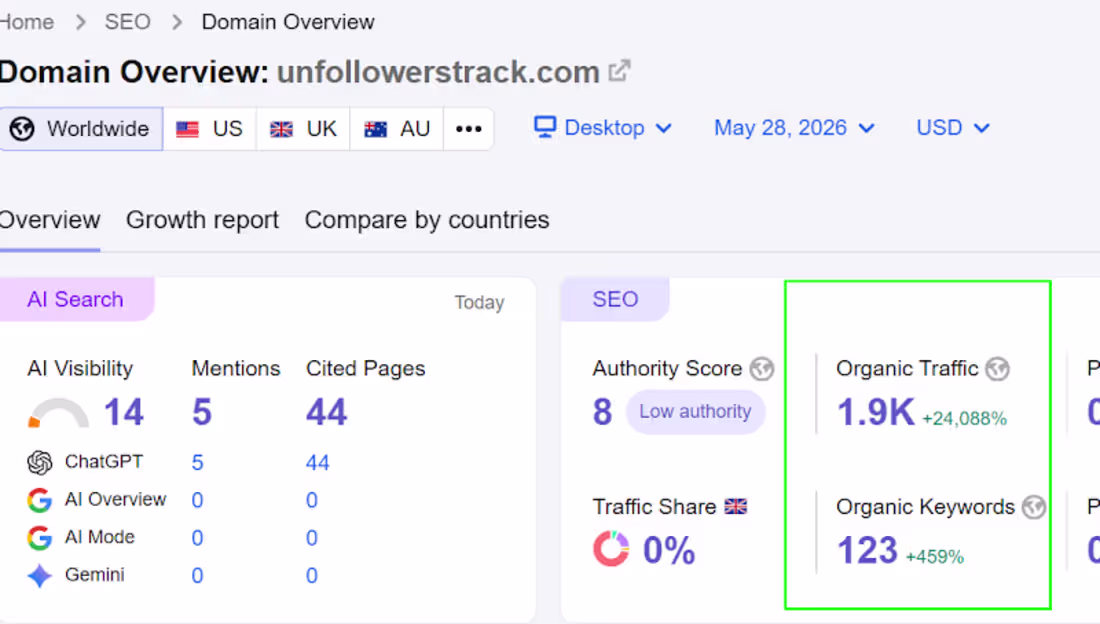Click globe icon next to Organic Keywords

tap(1034, 507)
